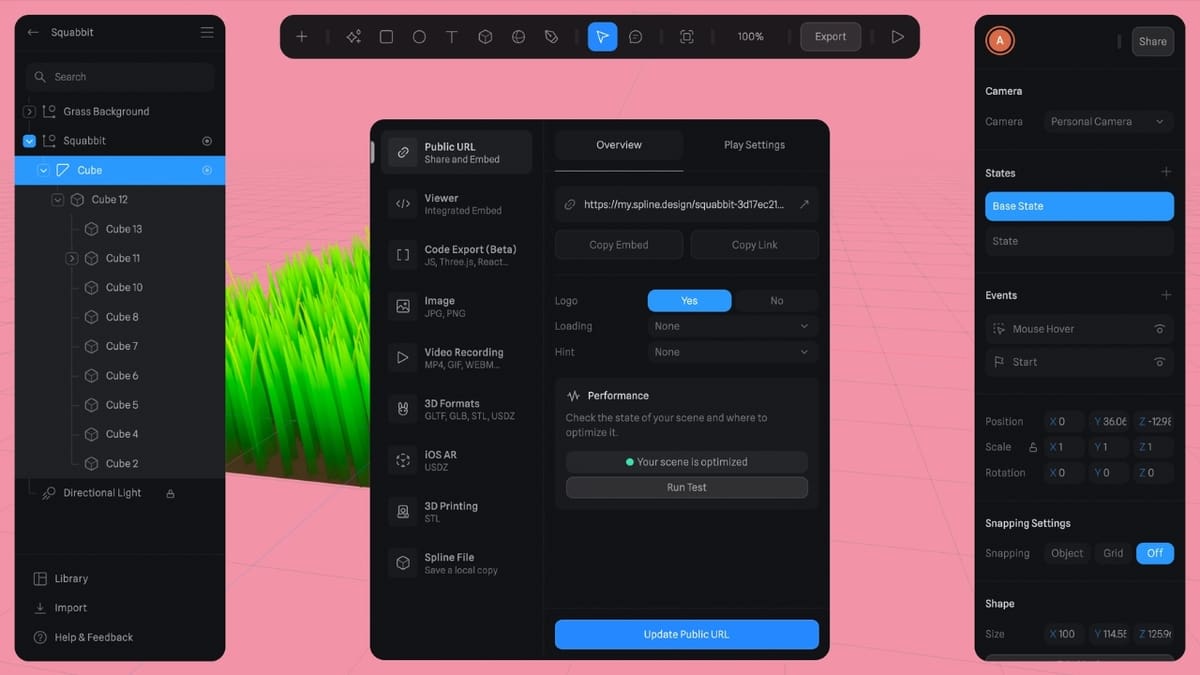Viewport: 1200px width, 675px height.
Task: Open the hamburger menu in left panel
Action: point(207,32)
